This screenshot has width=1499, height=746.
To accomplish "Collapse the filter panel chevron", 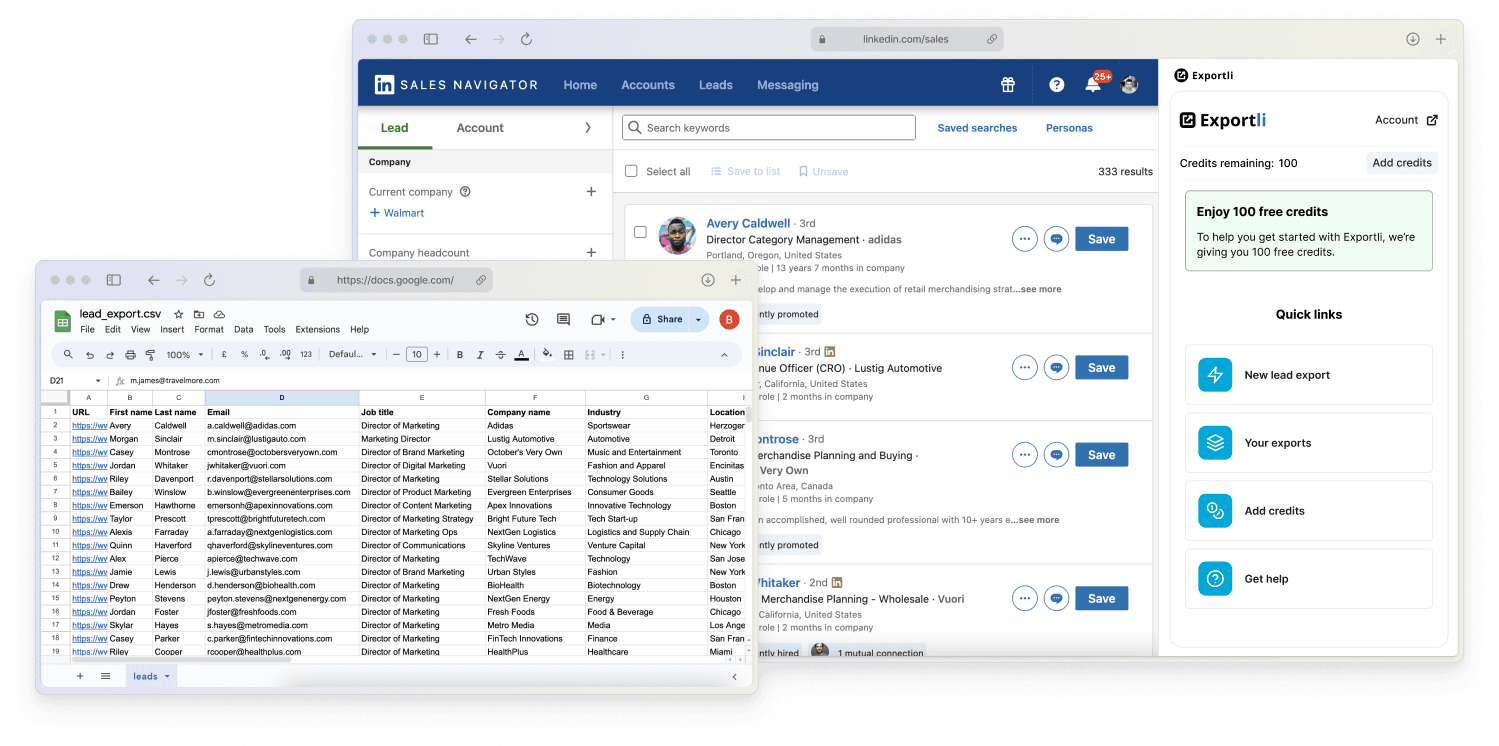I will coord(588,128).
